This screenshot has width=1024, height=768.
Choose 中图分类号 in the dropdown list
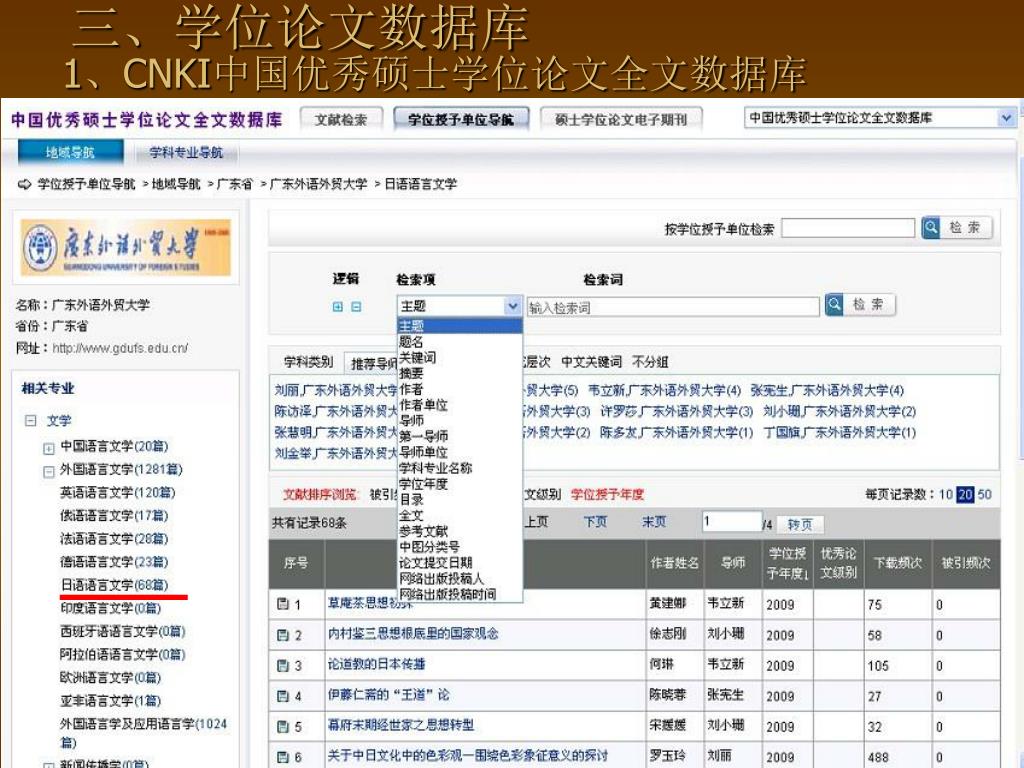click(430, 547)
